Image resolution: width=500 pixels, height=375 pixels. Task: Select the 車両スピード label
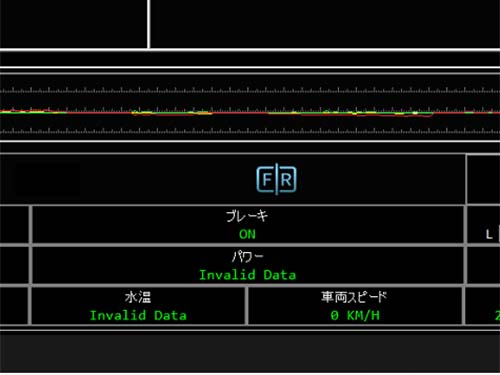click(354, 297)
